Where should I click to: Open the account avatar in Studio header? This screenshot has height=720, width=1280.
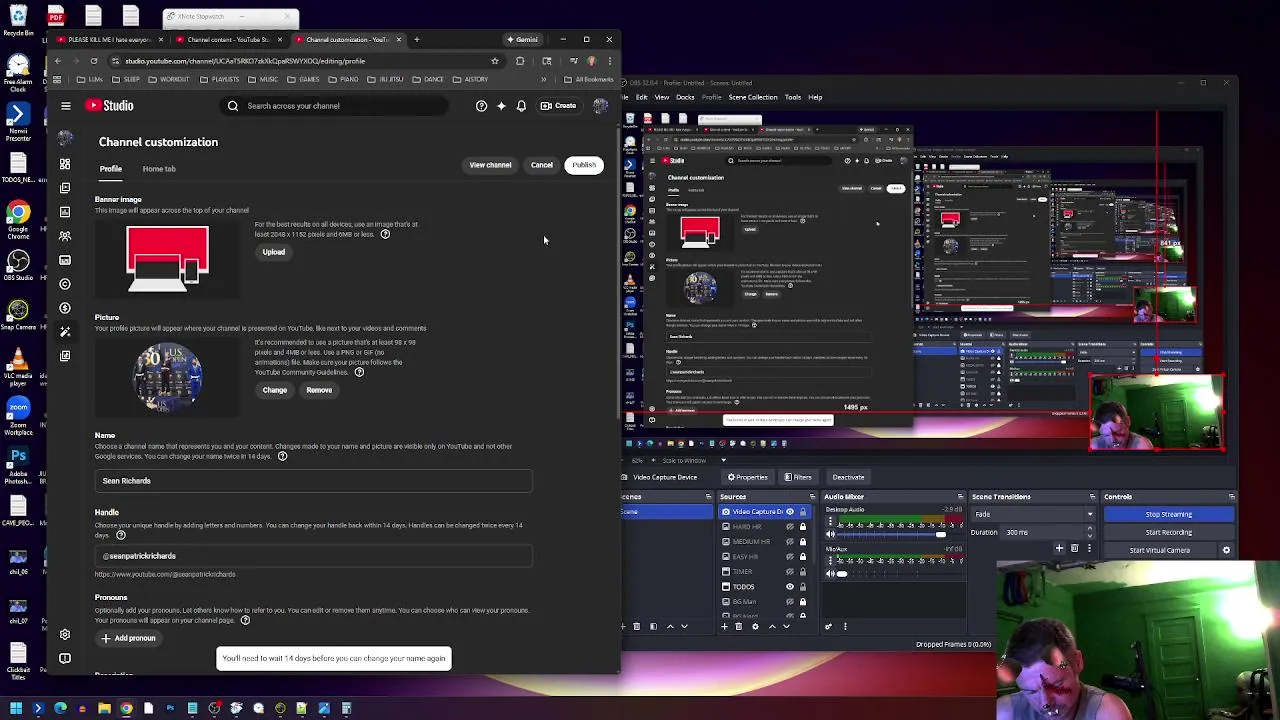click(x=600, y=106)
